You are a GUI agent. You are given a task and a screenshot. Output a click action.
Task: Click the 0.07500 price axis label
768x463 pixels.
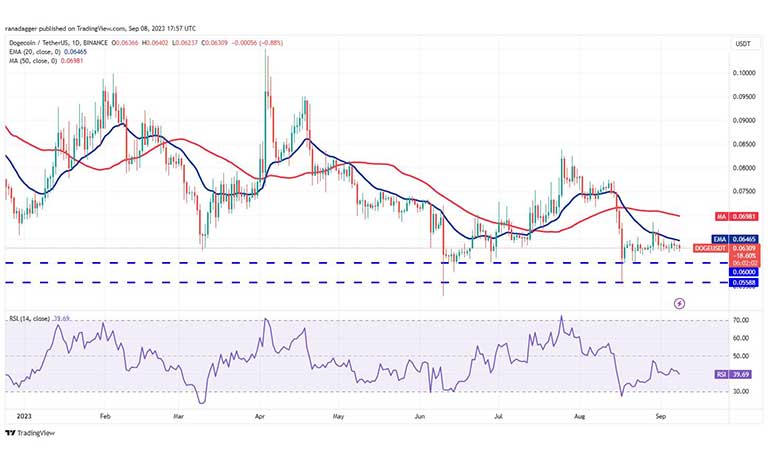tap(744, 192)
